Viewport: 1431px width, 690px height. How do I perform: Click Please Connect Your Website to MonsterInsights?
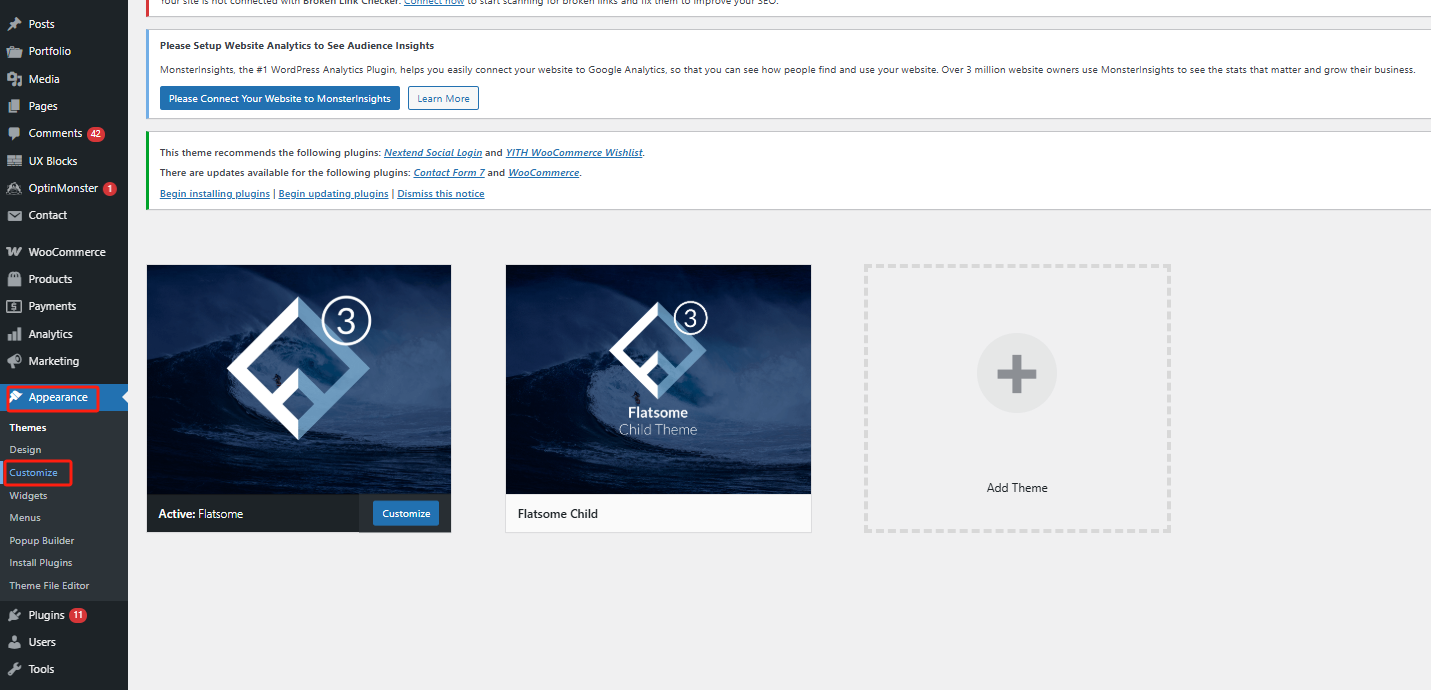click(x=280, y=98)
